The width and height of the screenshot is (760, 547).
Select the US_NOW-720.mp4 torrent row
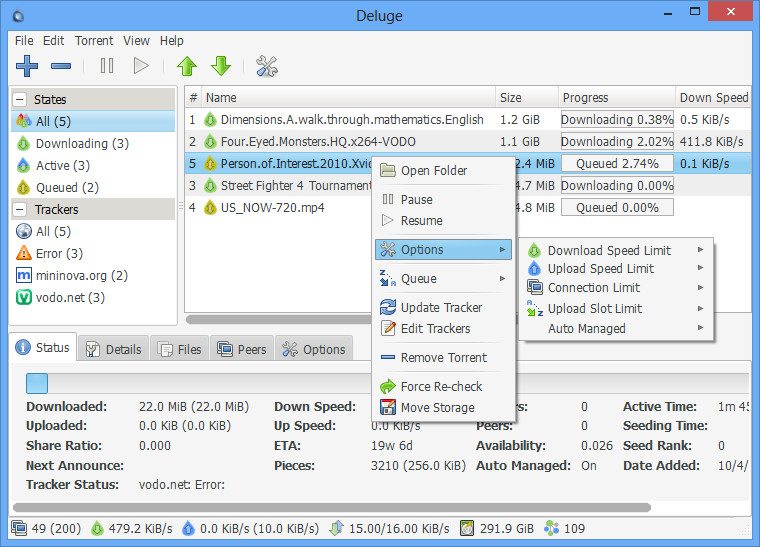click(279, 207)
